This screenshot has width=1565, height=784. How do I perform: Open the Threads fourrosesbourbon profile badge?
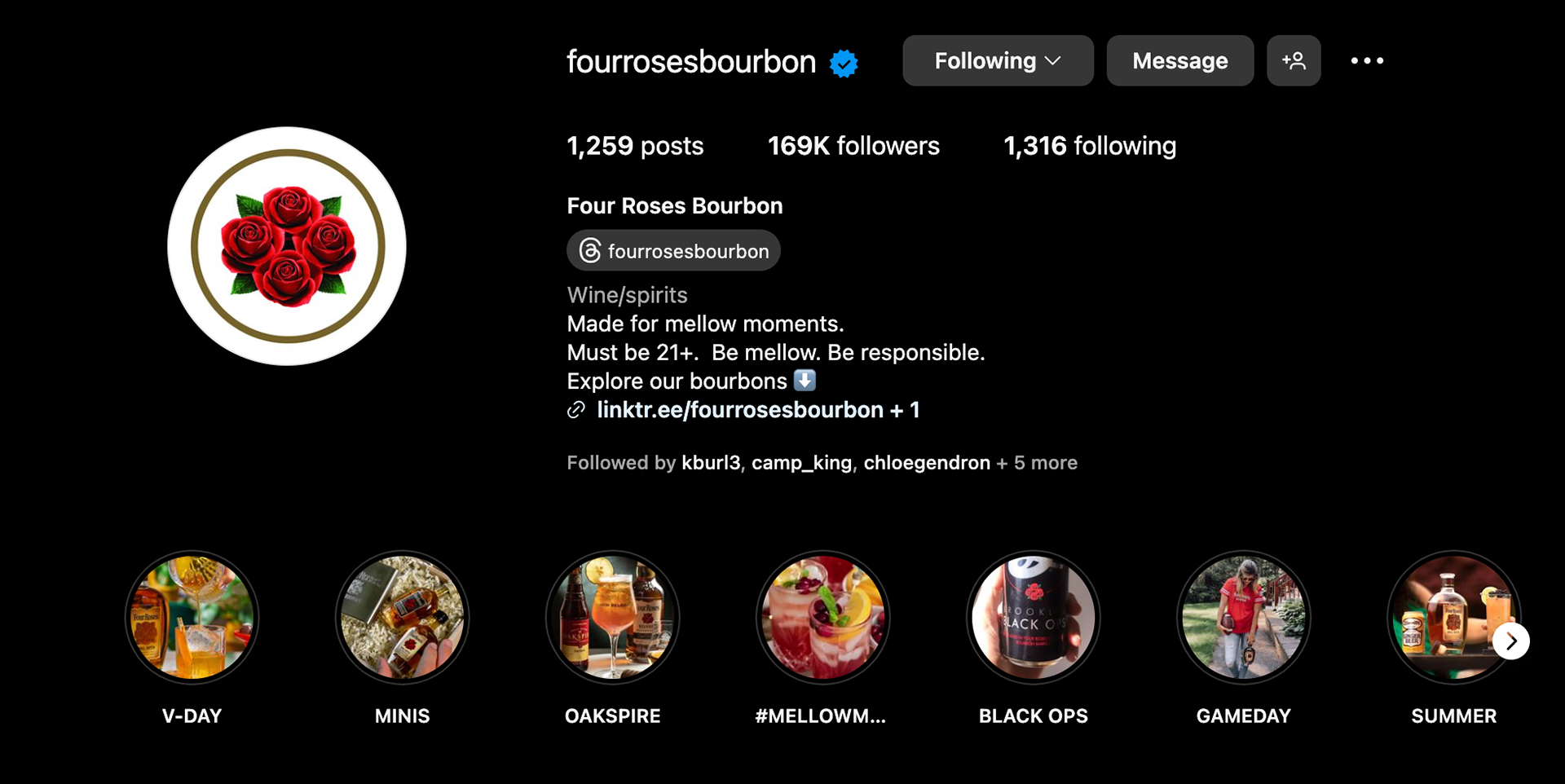point(673,251)
